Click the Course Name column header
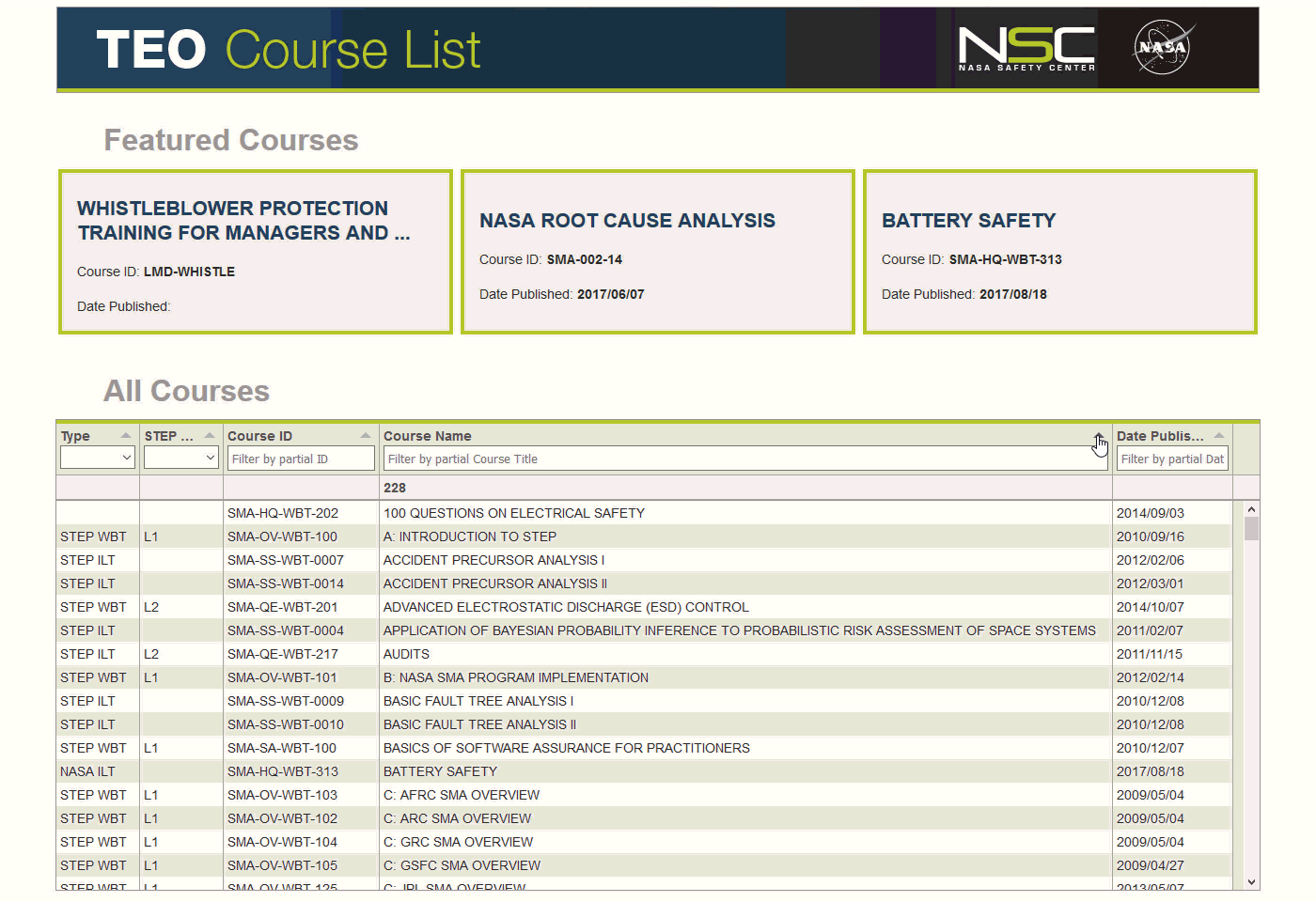The height and width of the screenshot is (902, 1316). click(x=428, y=436)
